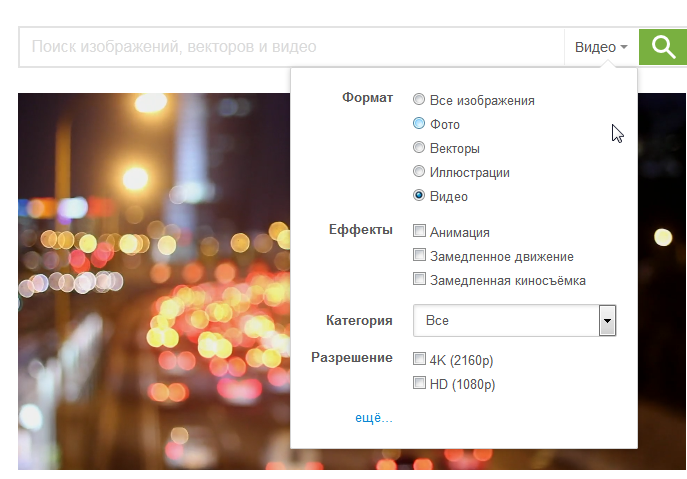
Task: Click the small caret next to Видео
Action: [x=624, y=48]
